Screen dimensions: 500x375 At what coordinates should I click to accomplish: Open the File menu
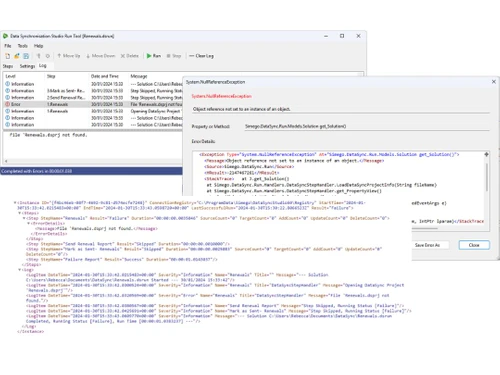click(x=8, y=46)
